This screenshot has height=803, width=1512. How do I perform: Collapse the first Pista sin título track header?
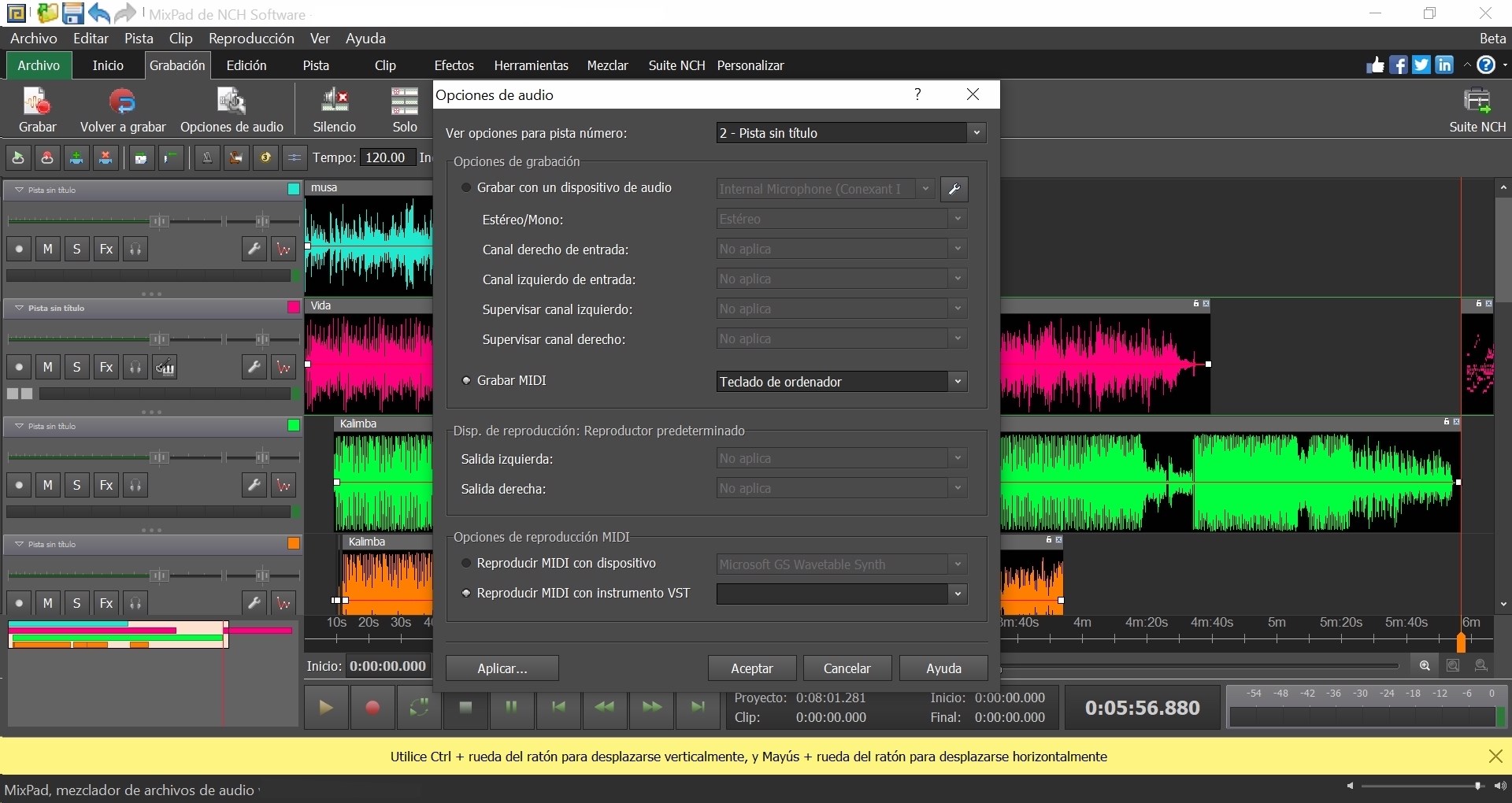click(x=17, y=189)
